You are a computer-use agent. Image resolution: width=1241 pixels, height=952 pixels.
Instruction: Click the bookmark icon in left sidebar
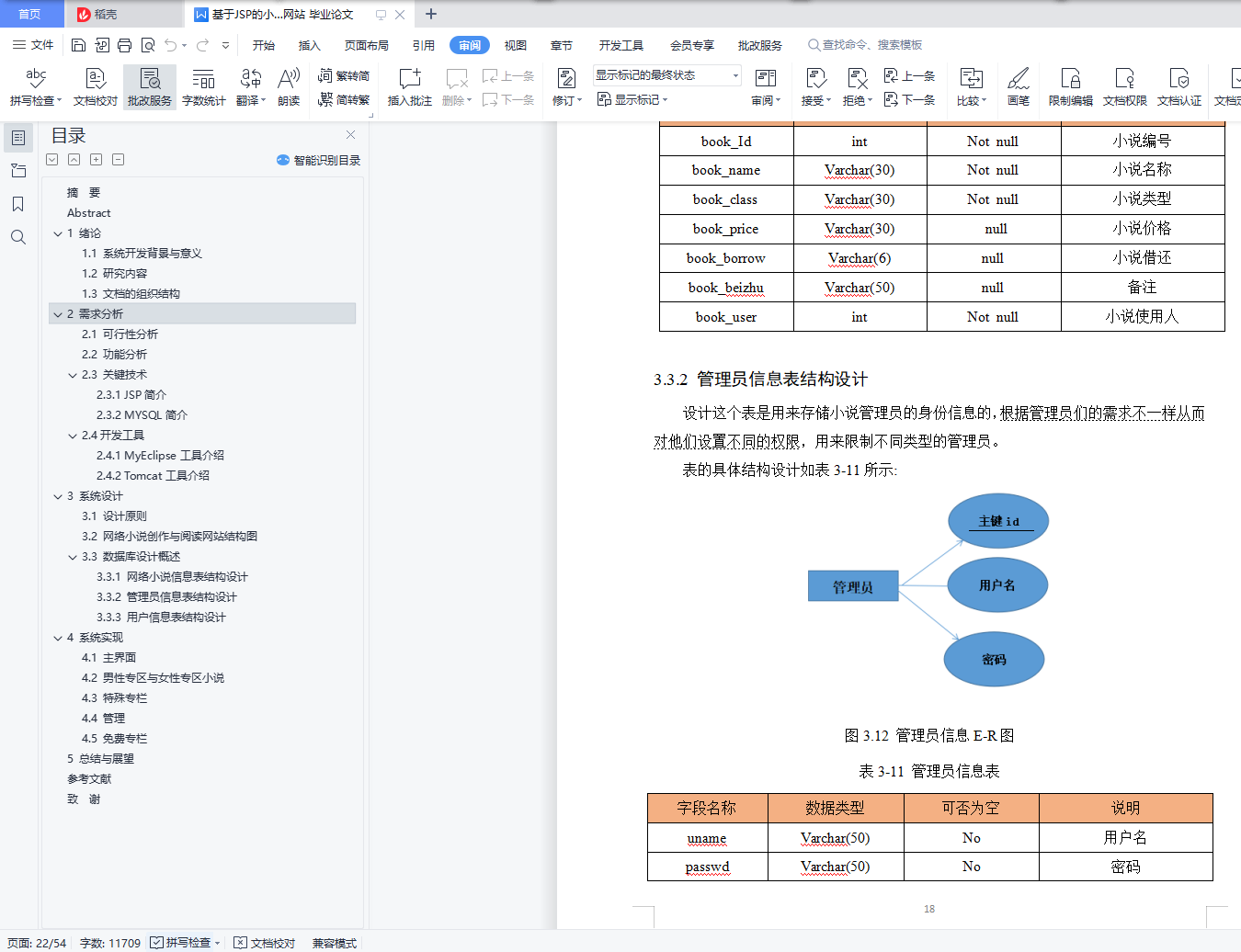pyautogui.click(x=18, y=204)
